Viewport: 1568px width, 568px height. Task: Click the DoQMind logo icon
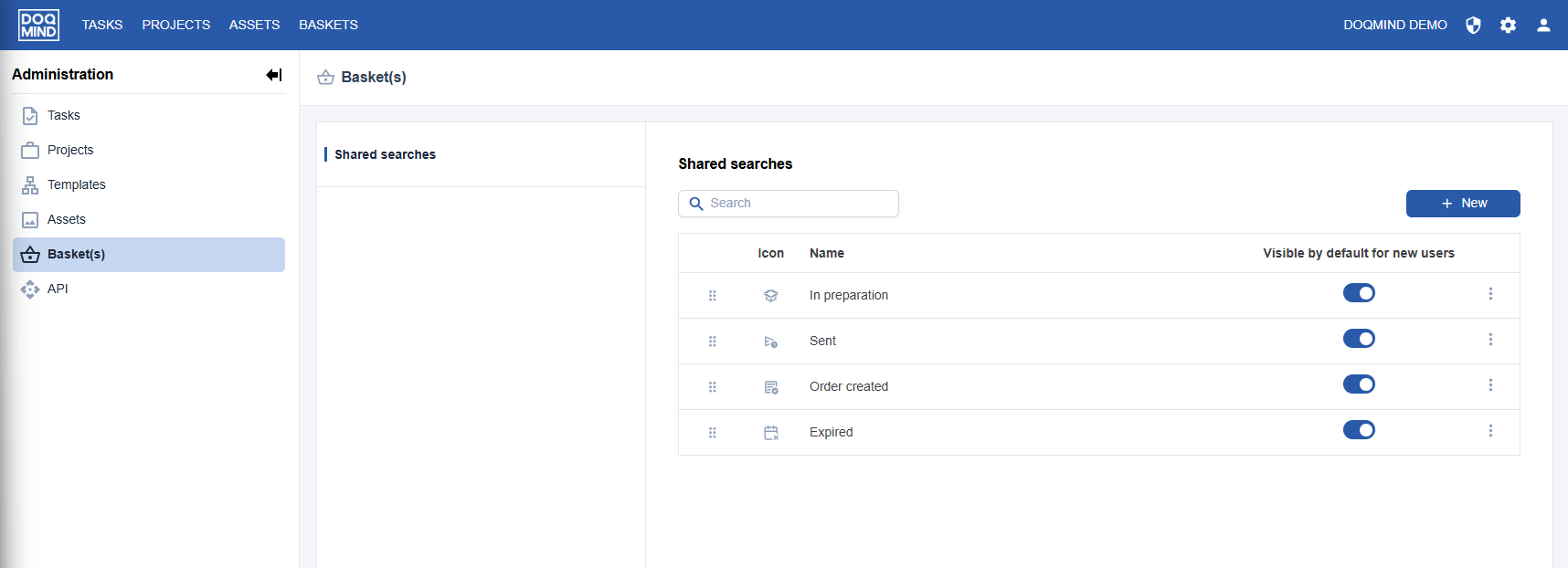pos(38,25)
